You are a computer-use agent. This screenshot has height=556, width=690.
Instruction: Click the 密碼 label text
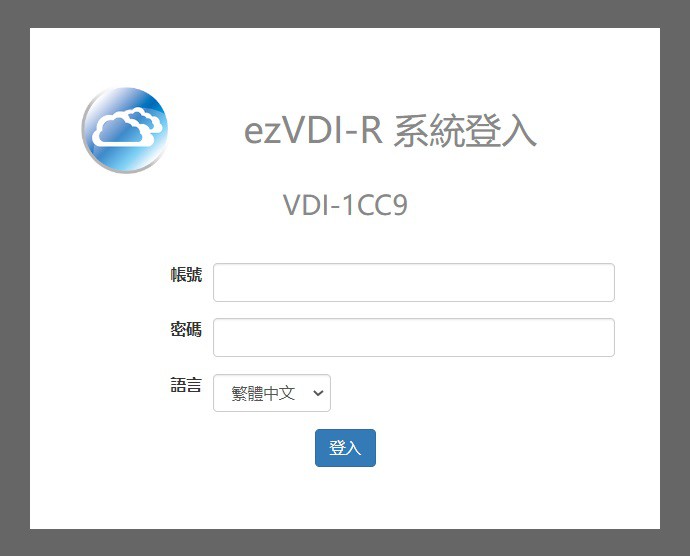coord(186,329)
